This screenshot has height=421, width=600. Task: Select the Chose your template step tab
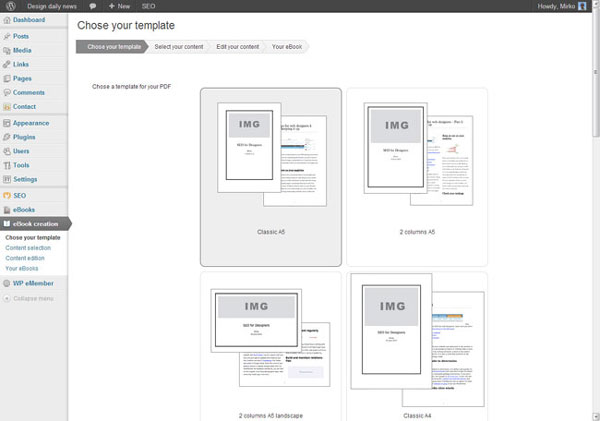pyautogui.click(x=112, y=47)
